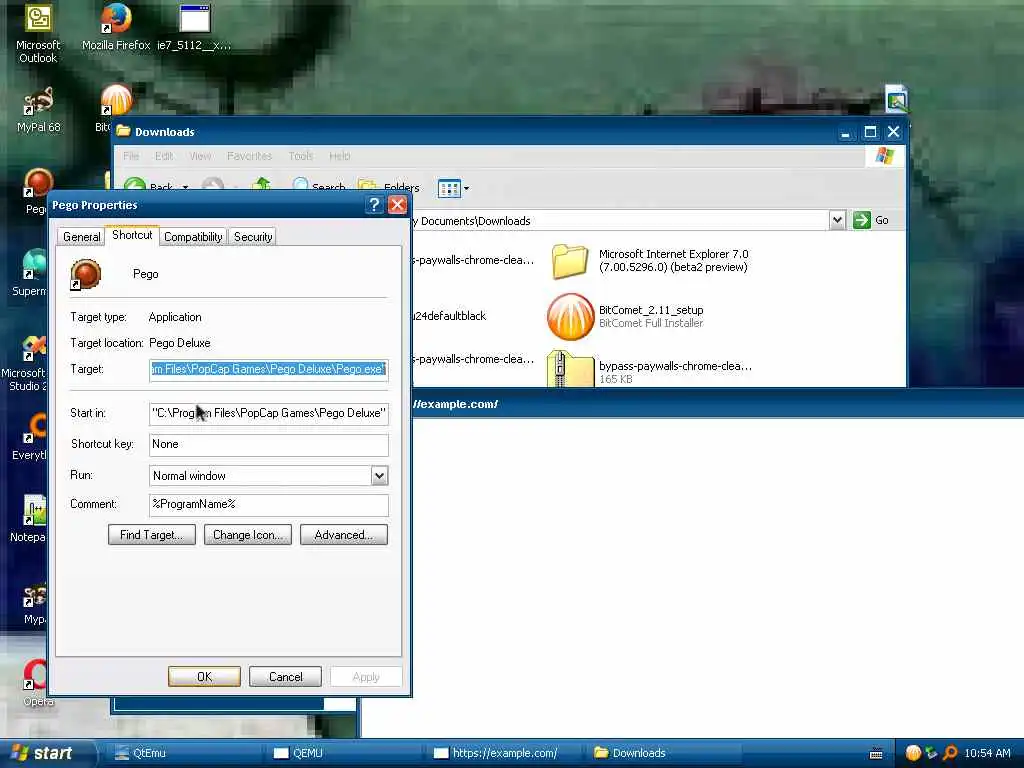Click the Start in input field
The image size is (1024, 768).
point(268,413)
